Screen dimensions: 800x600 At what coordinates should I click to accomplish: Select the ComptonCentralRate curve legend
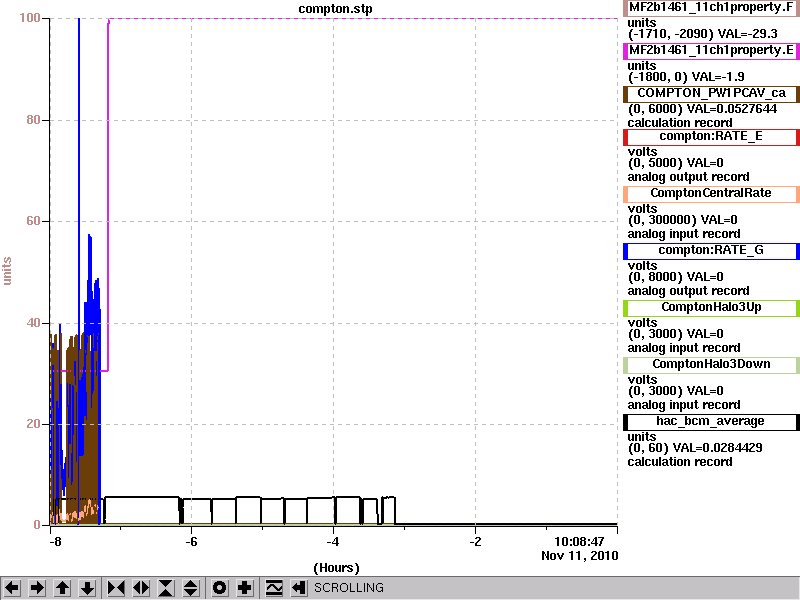tap(711, 193)
